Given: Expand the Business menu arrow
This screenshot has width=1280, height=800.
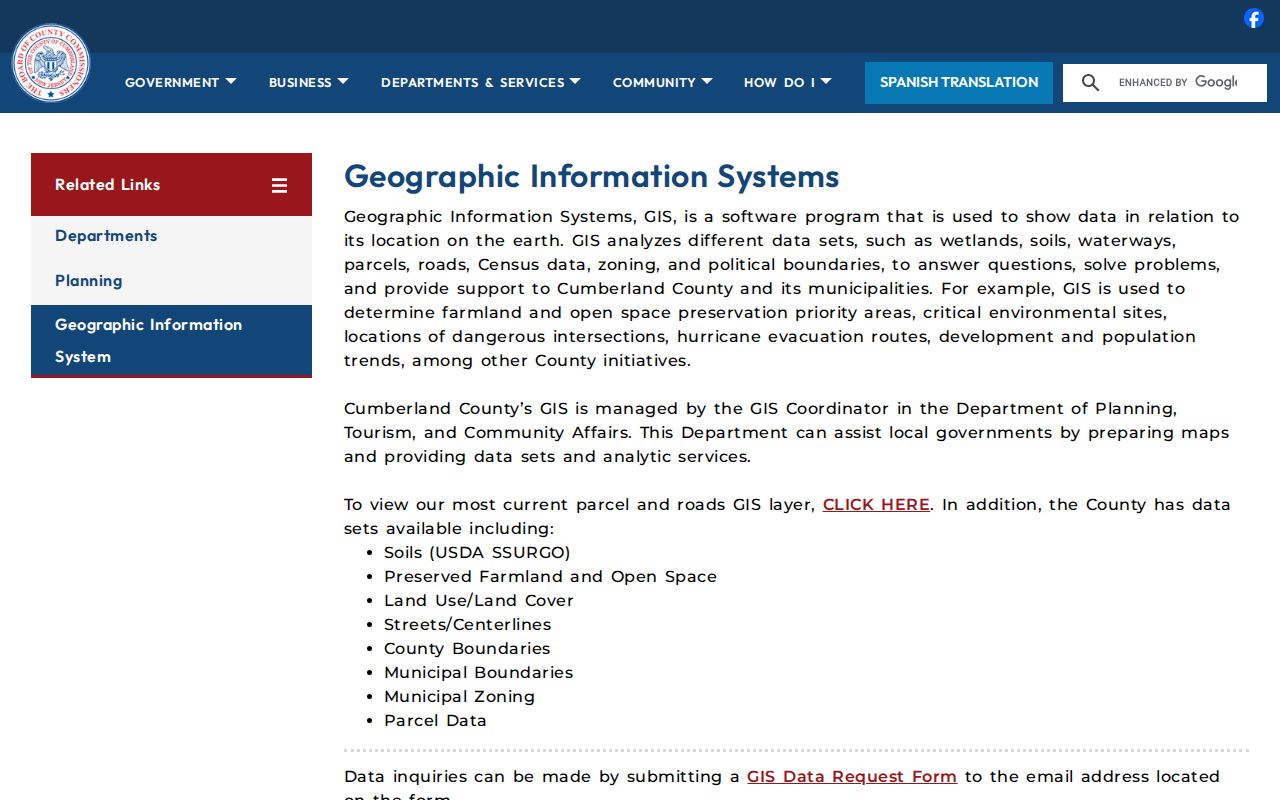Looking at the screenshot, I should 343,81.
